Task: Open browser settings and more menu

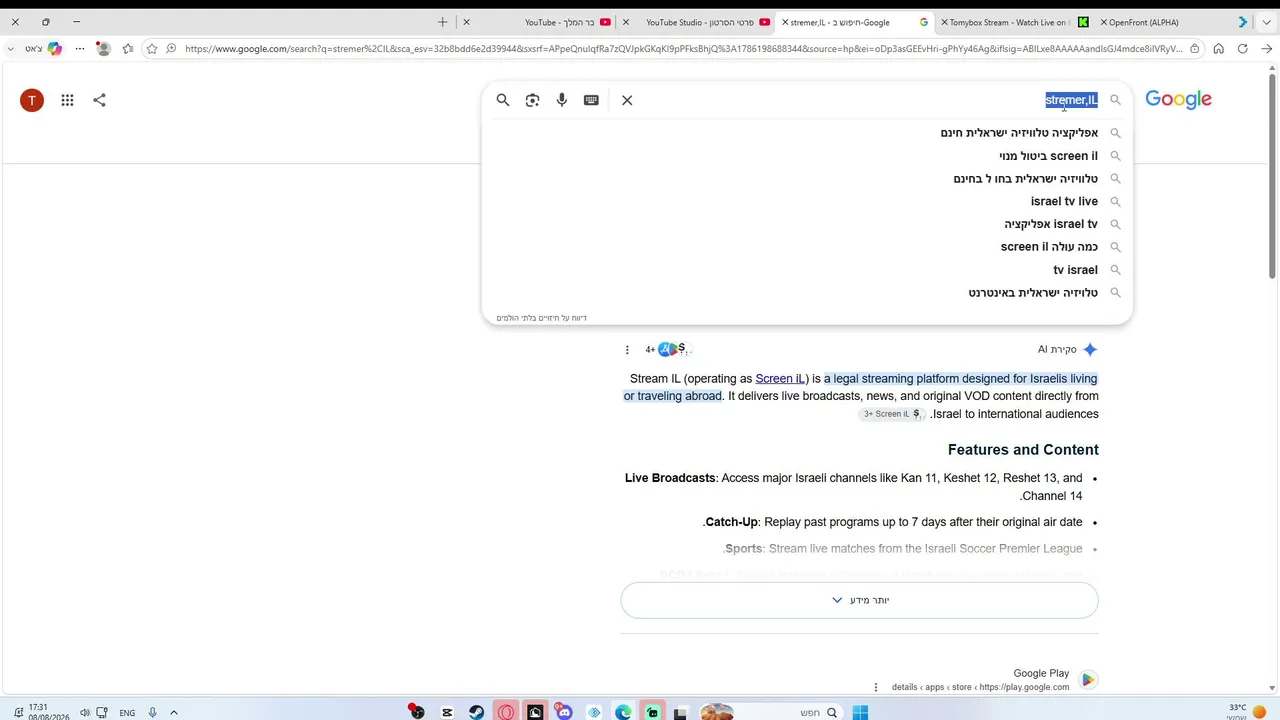Action: 80,48
